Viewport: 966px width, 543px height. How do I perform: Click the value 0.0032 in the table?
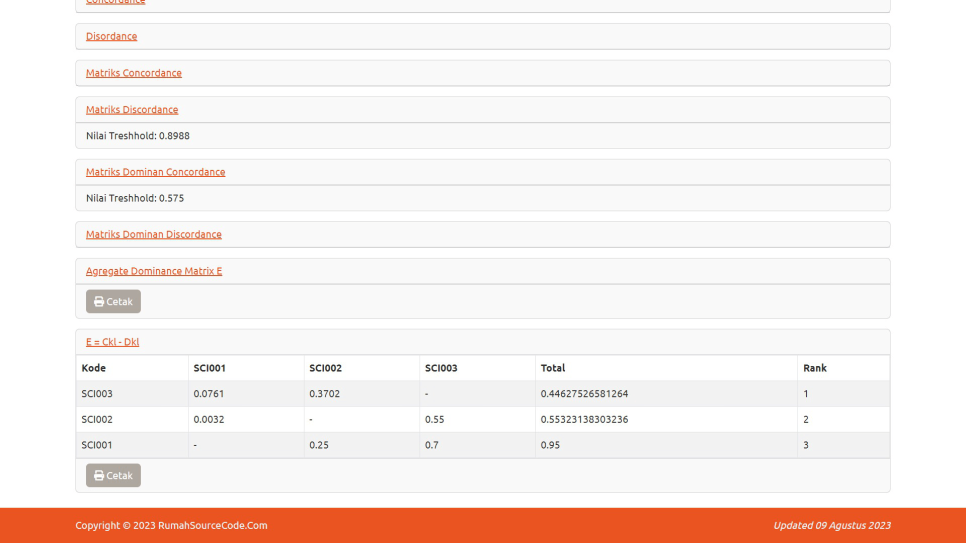[209, 420]
